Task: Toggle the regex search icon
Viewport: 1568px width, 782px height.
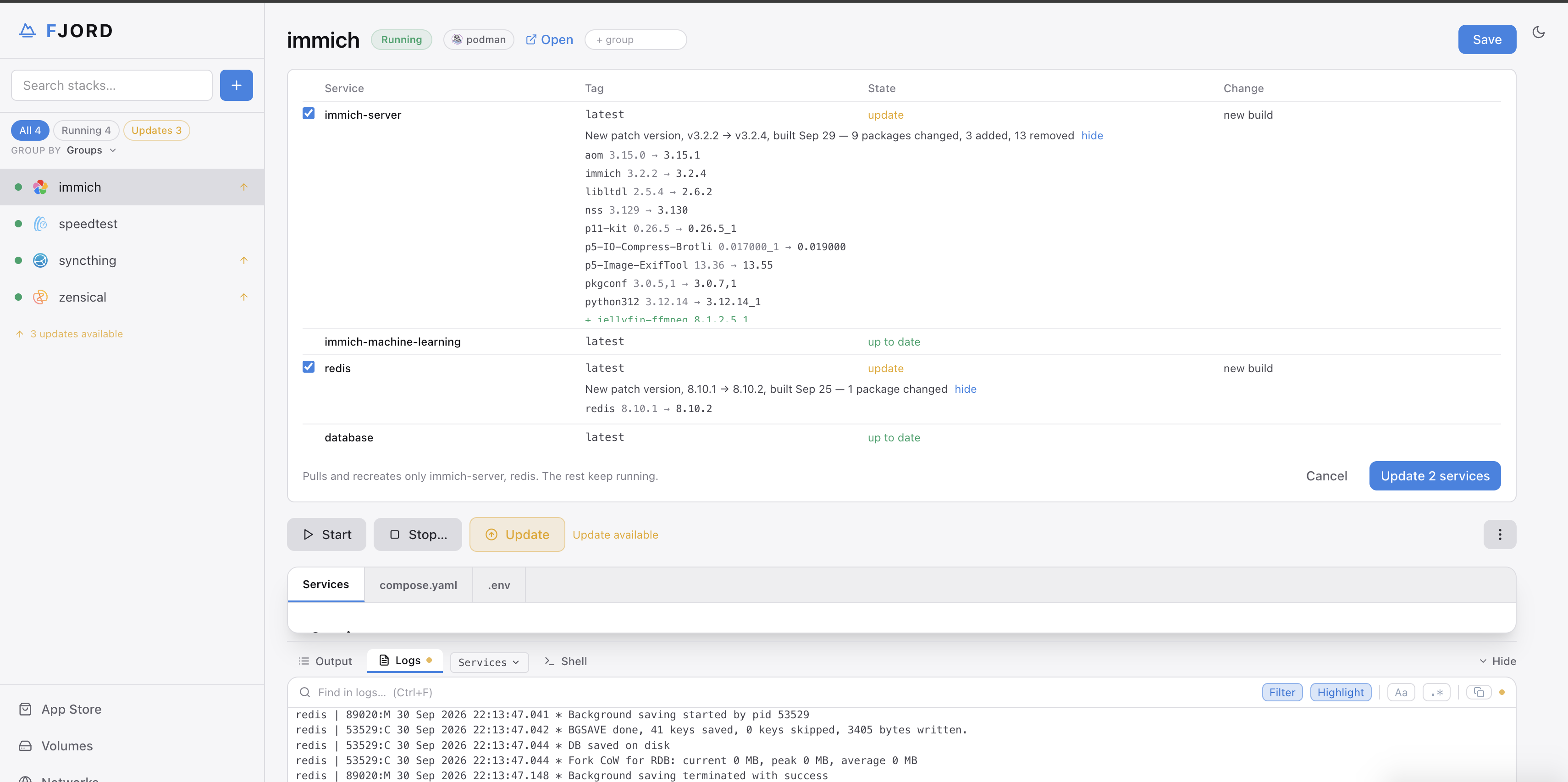Action: tap(1436, 692)
